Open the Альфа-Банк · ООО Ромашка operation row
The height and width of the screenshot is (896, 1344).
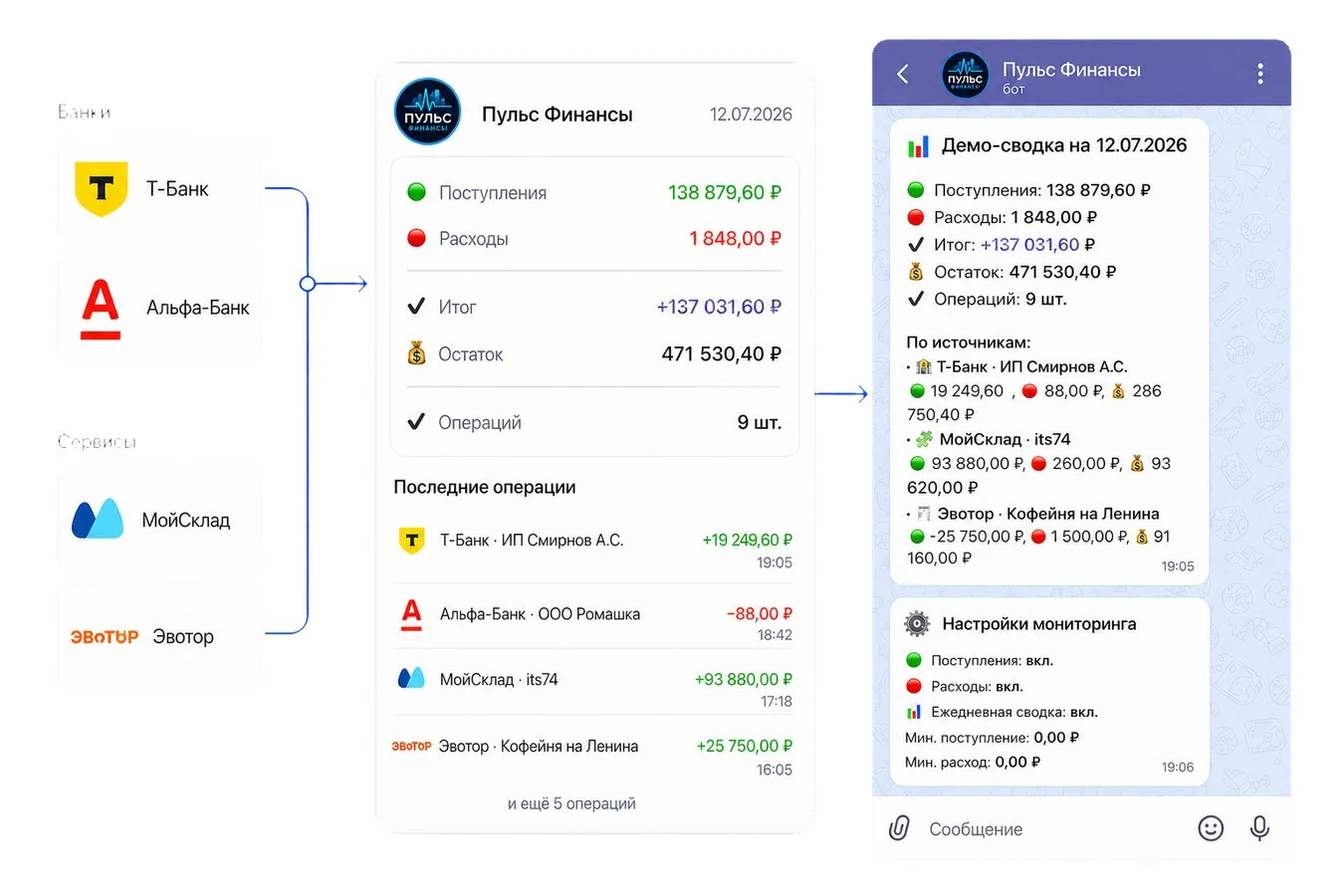595,619
